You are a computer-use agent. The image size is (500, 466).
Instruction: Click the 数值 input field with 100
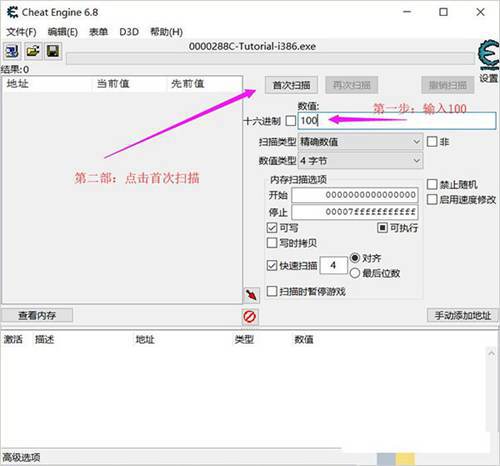(397, 121)
